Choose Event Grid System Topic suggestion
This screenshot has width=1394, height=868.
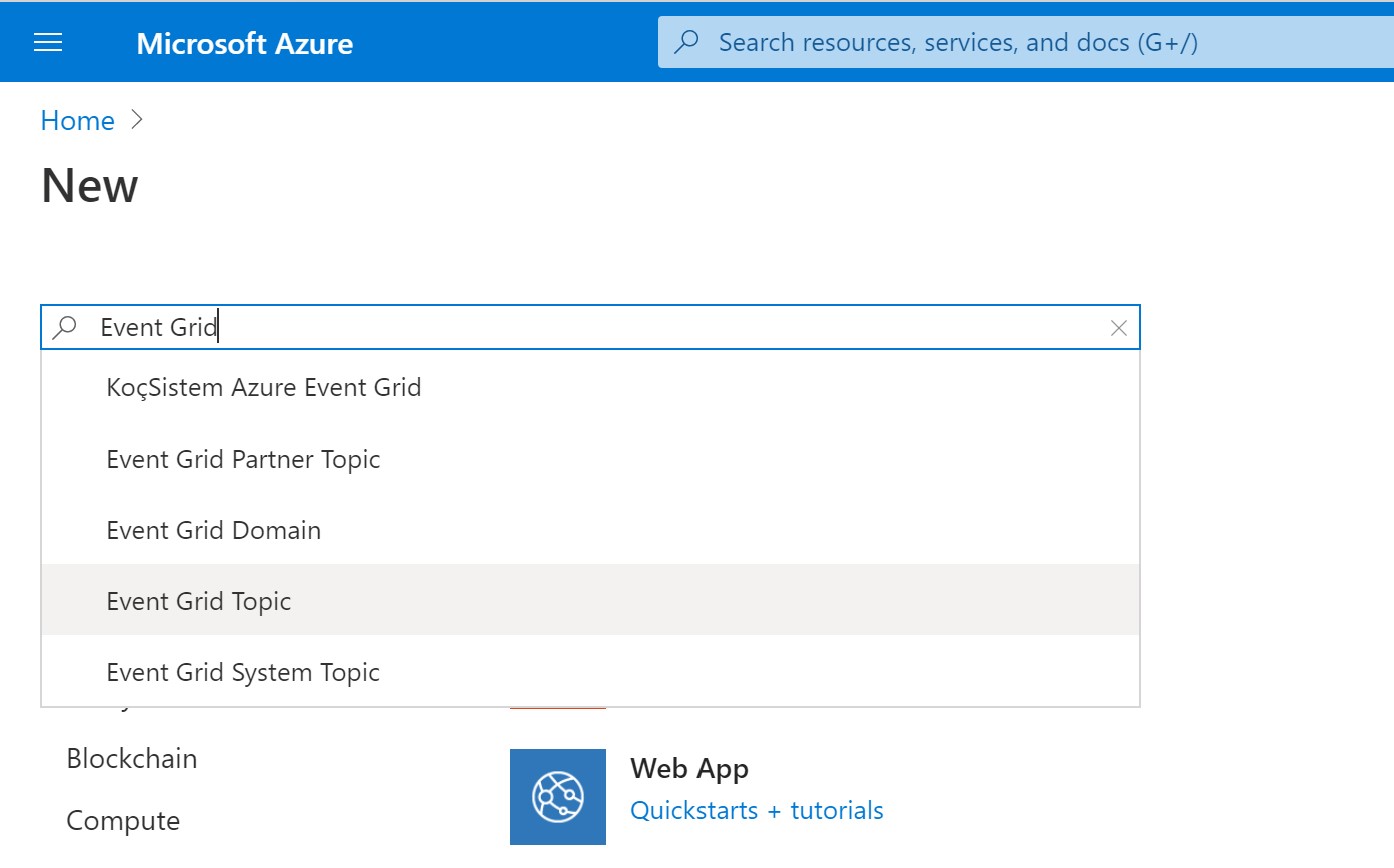243,672
